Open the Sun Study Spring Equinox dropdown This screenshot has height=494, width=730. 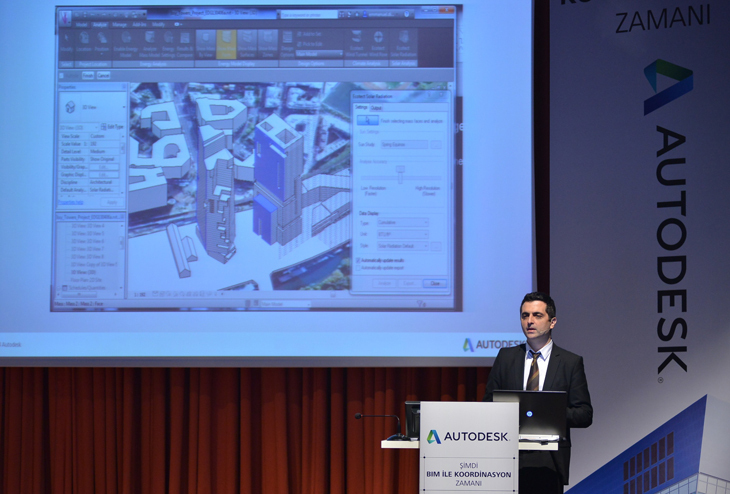404,144
